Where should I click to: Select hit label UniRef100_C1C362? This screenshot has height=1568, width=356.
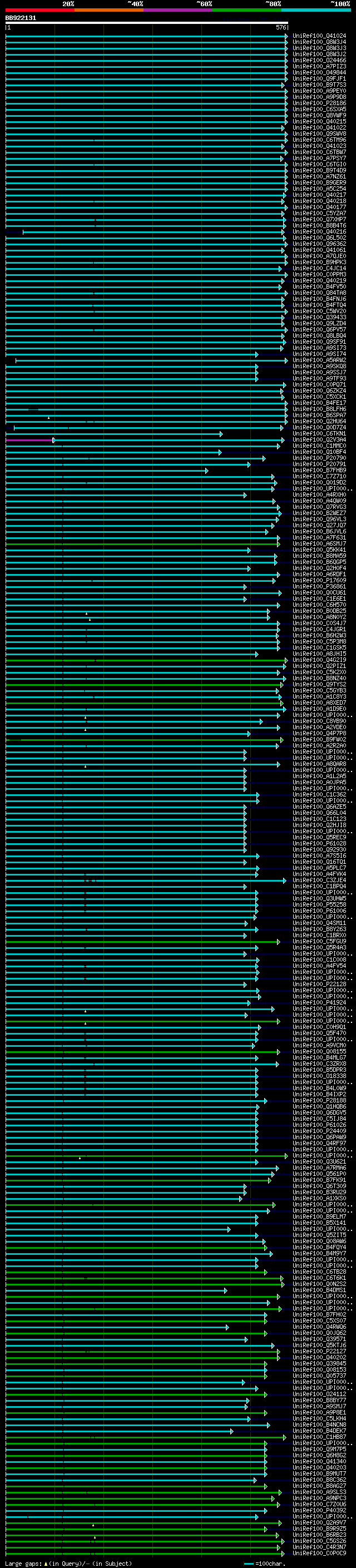[319, 794]
